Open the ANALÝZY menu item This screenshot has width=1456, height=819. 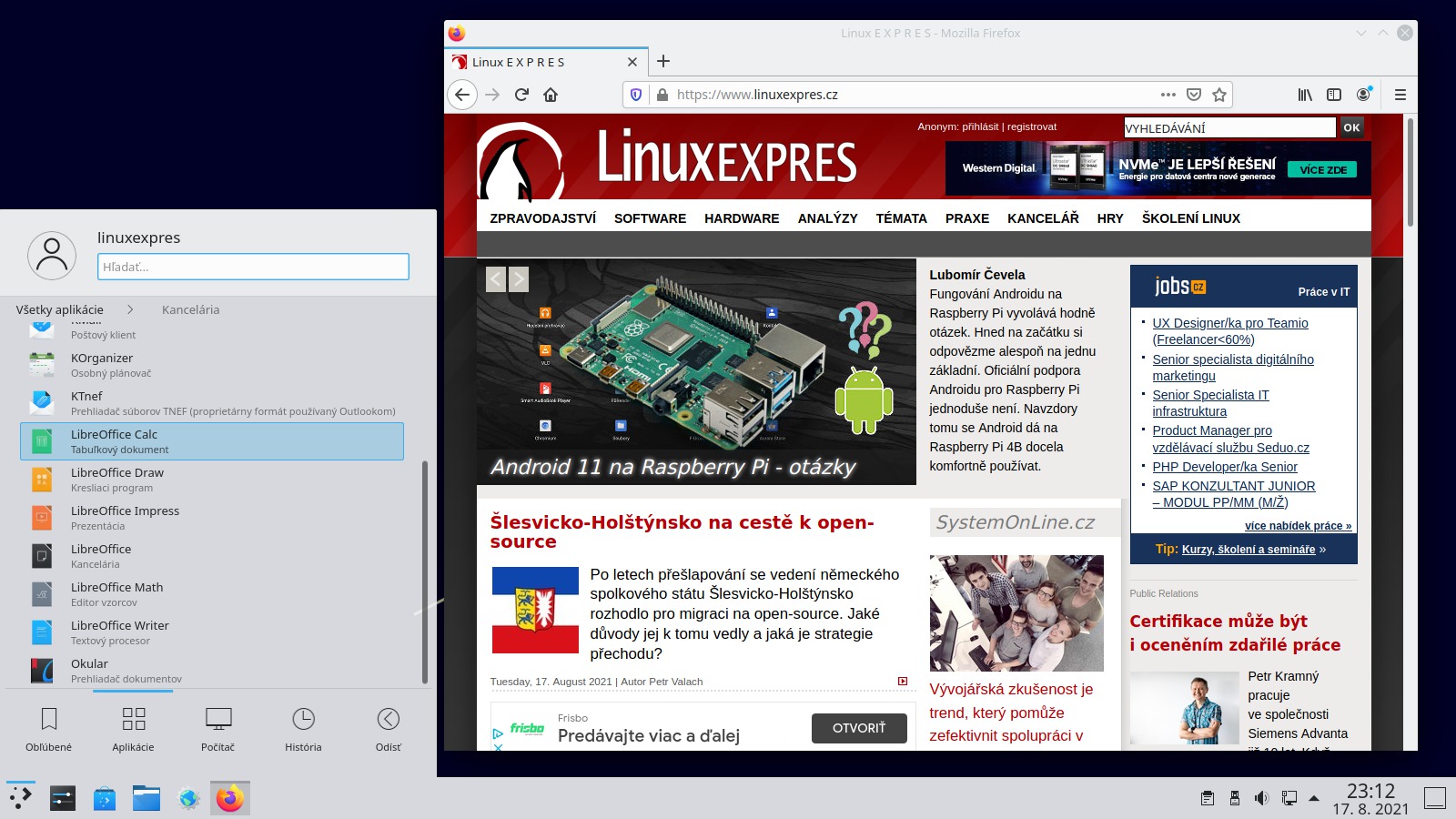click(828, 218)
